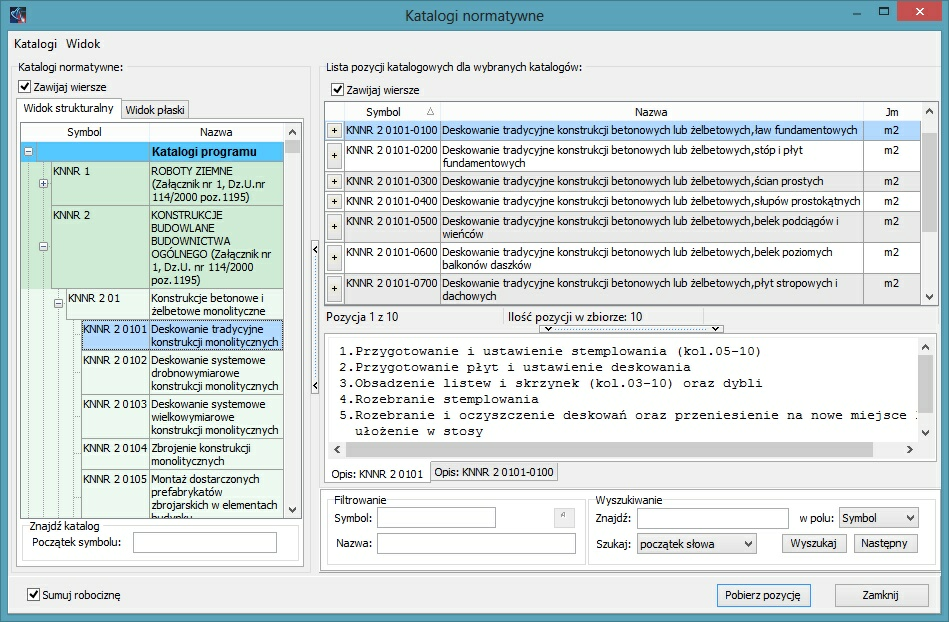Click right arrow of description horizontal scrollbar
This screenshot has height=622, width=949.
[909, 450]
